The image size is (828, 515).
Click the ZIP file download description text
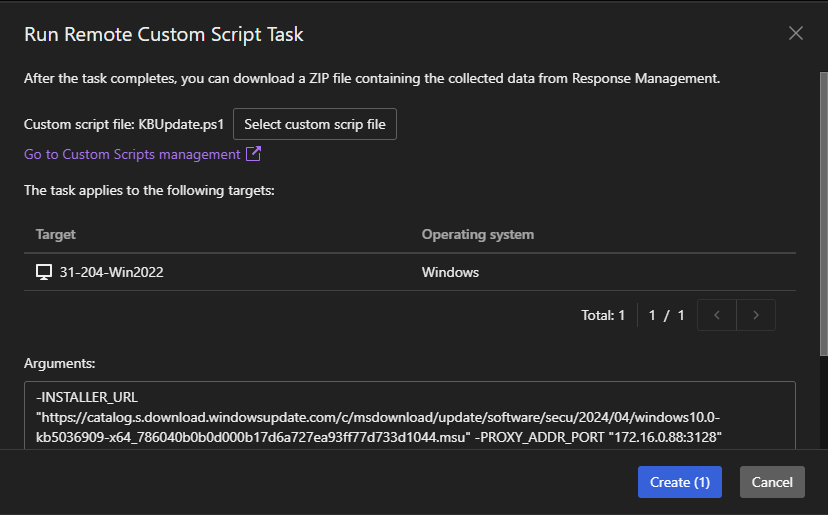tap(371, 78)
